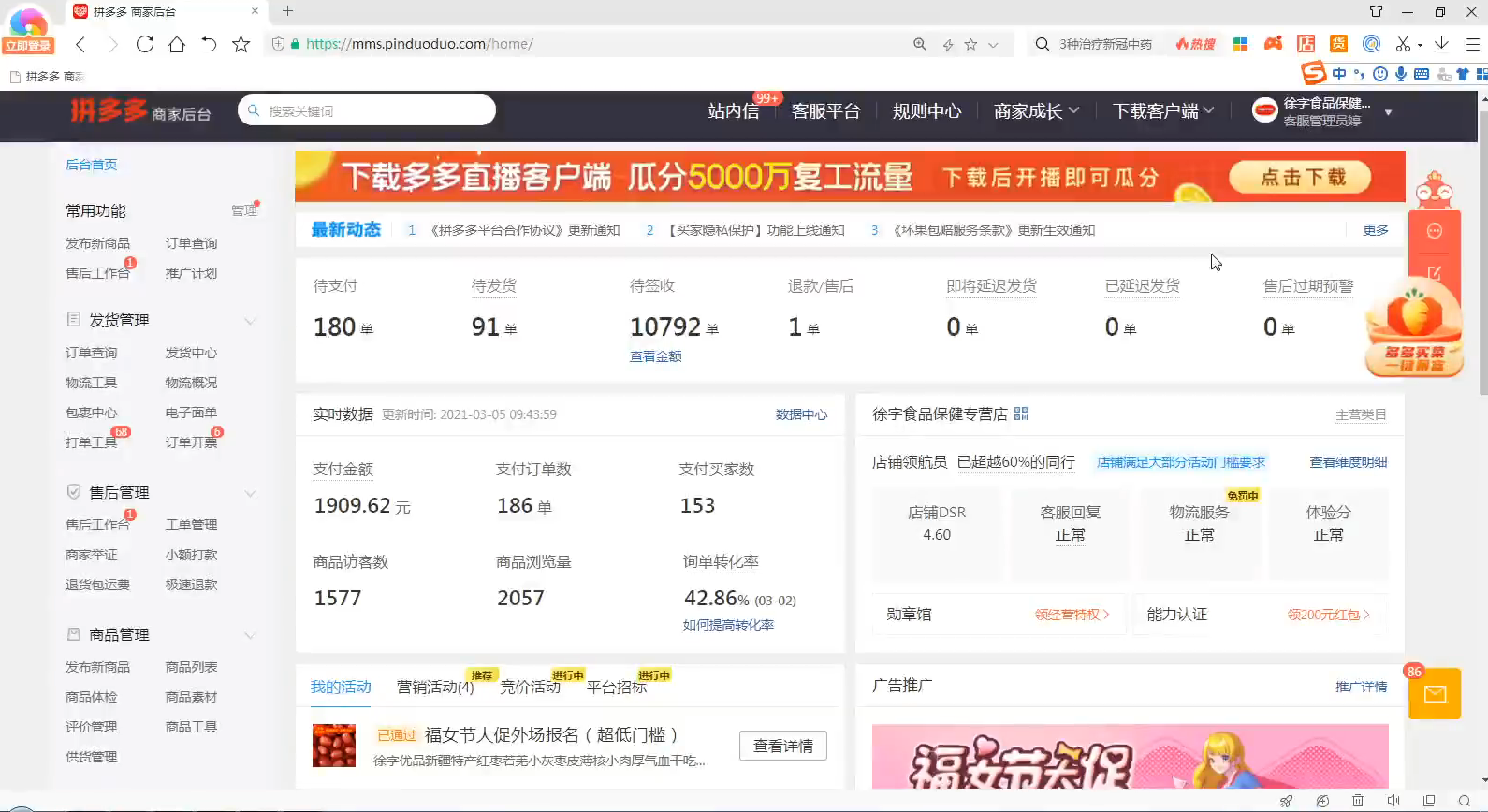The height and width of the screenshot is (812, 1488).
Task: Click the zoom magnifier icon in address bar
Action: tap(920, 44)
